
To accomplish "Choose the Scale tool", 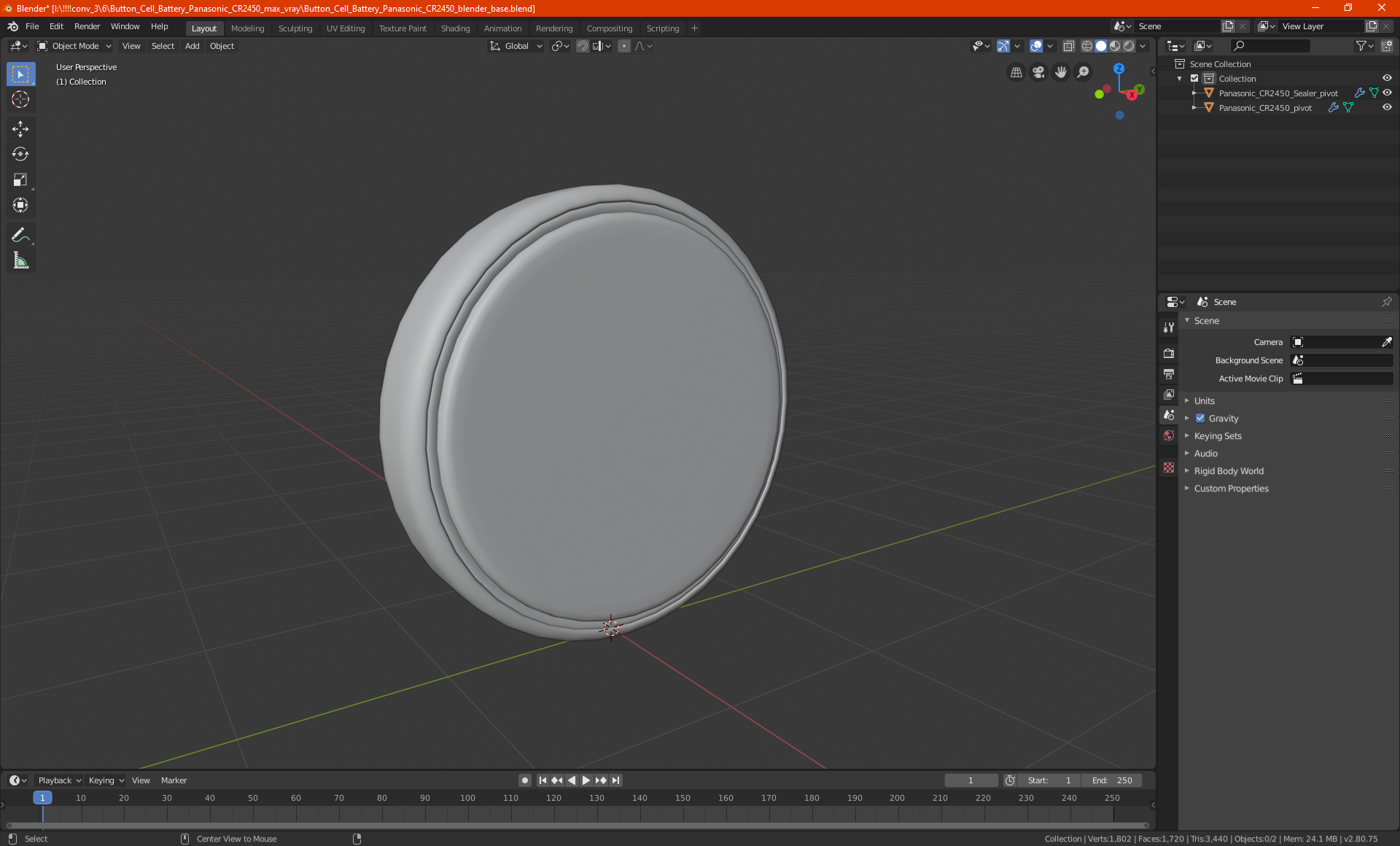I will (20, 180).
